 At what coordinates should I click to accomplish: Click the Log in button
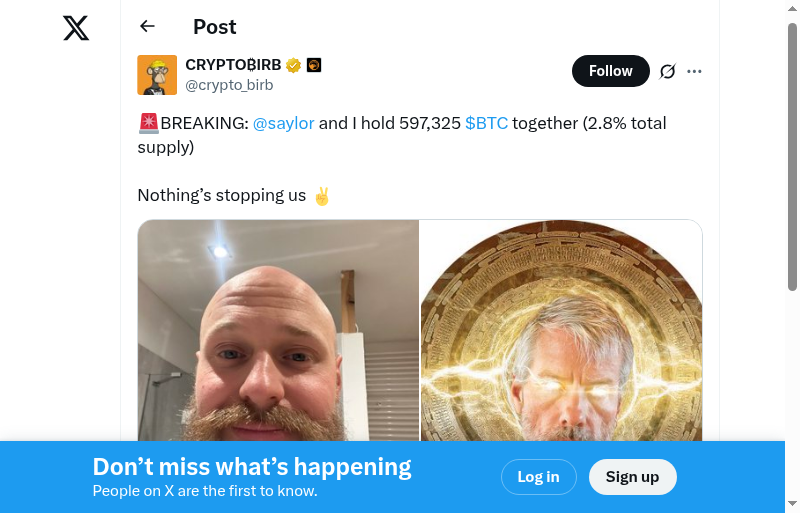click(539, 477)
